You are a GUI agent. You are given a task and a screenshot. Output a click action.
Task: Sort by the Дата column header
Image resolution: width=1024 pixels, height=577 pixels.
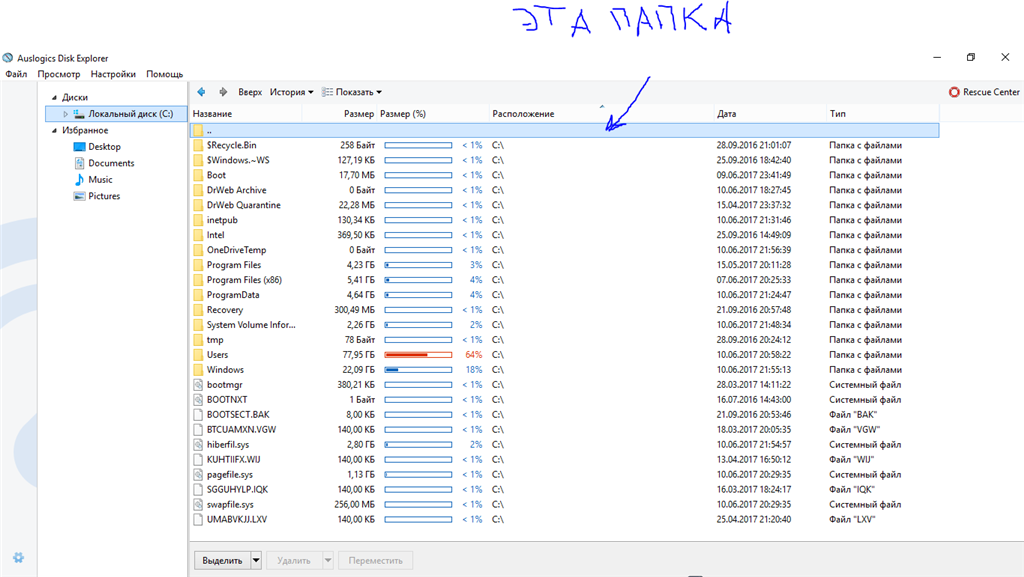[770, 114]
